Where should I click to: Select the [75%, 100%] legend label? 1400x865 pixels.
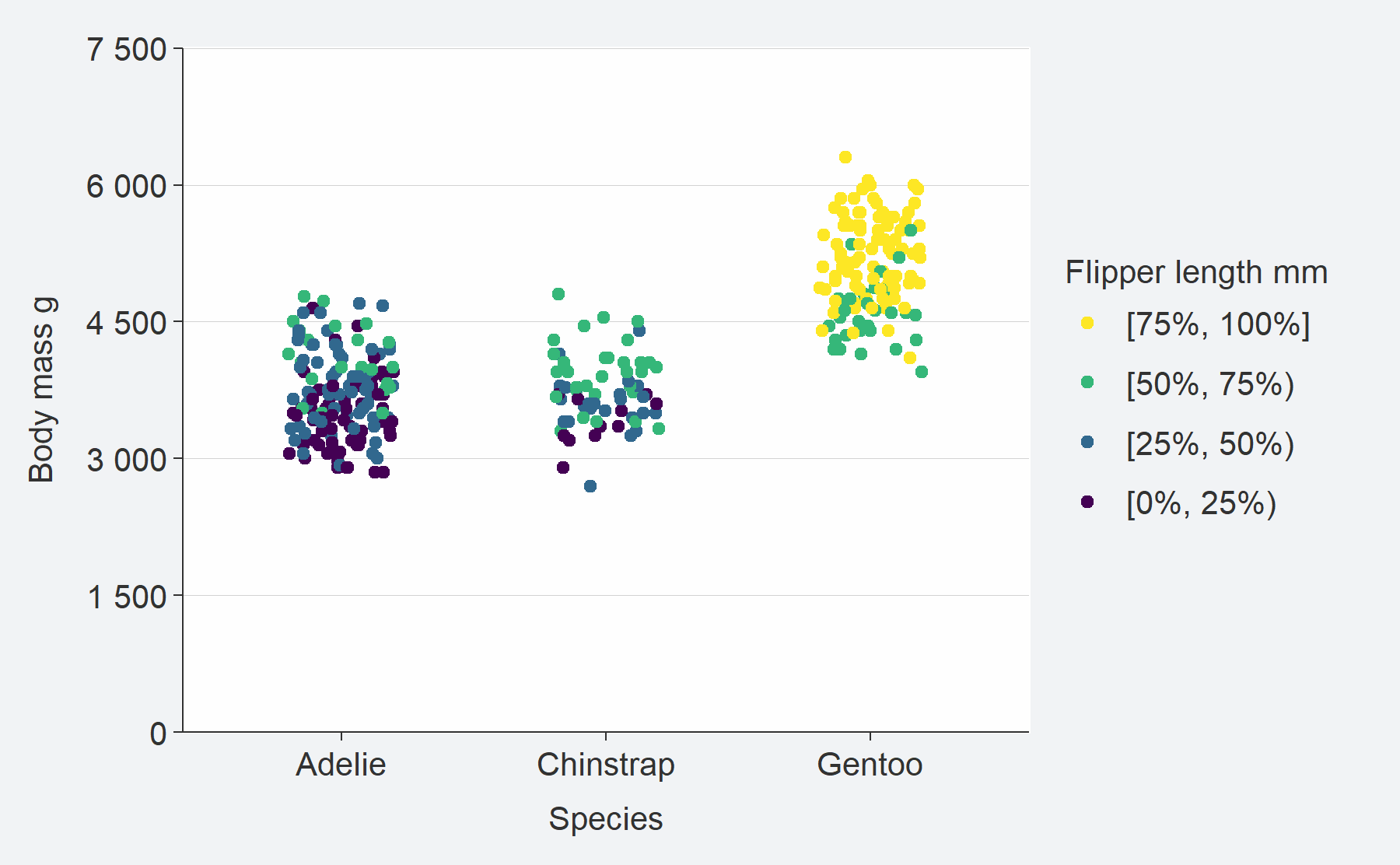[1218, 324]
